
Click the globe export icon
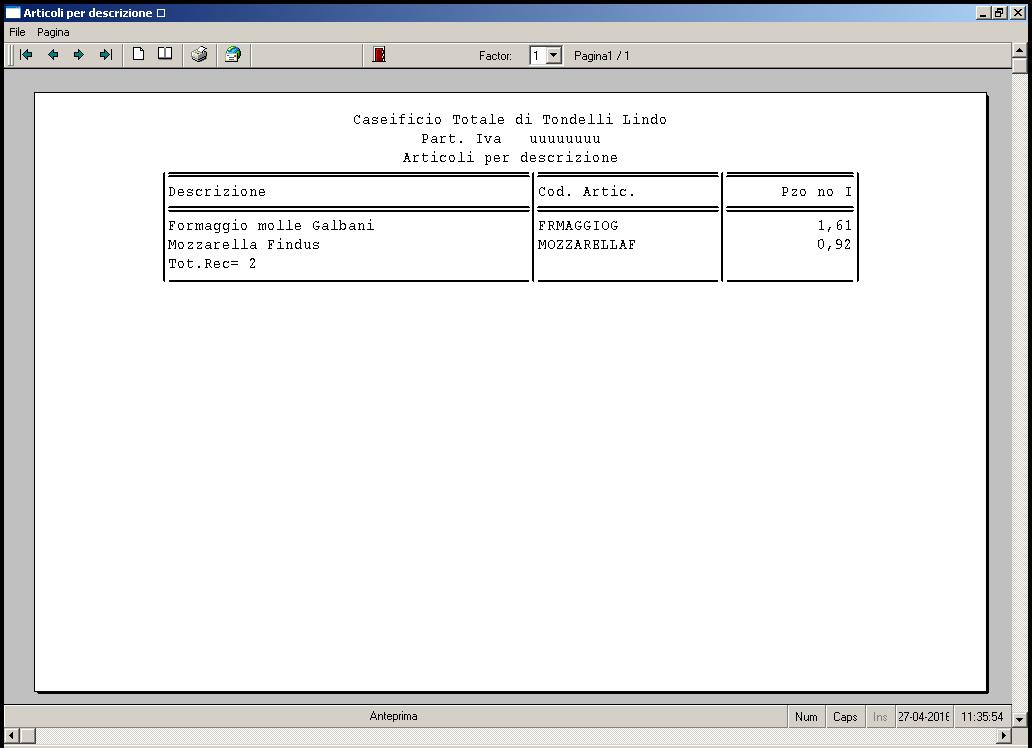[233, 55]
